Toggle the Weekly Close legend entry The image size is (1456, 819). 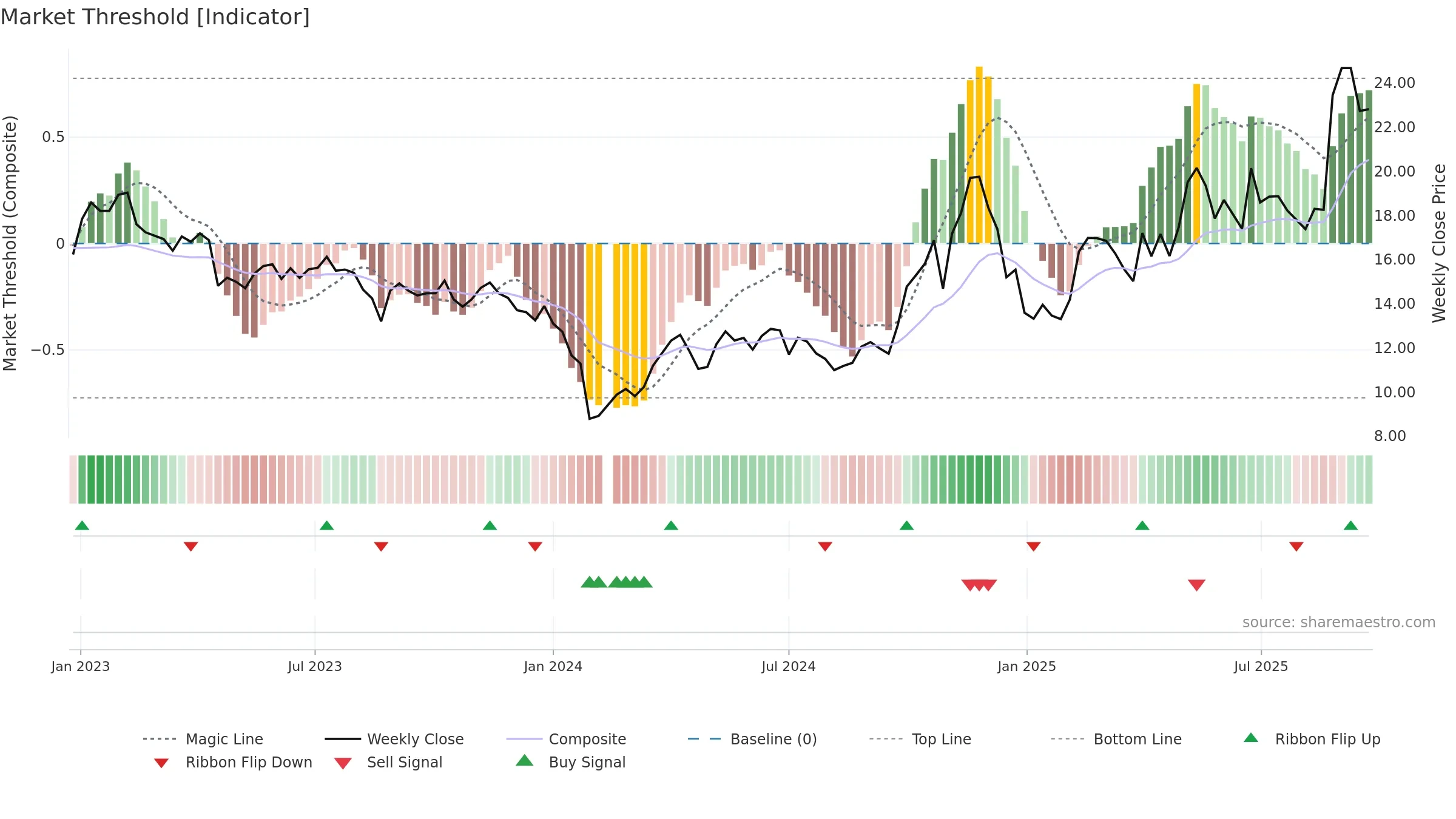pos(394,739)
